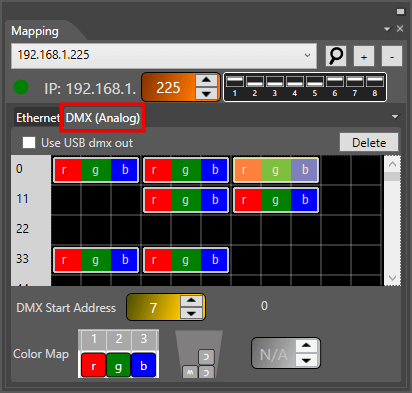This screenshot has width=412, height=393.
Task: Toggle DIP switch 5
Action: pos(315,82)
